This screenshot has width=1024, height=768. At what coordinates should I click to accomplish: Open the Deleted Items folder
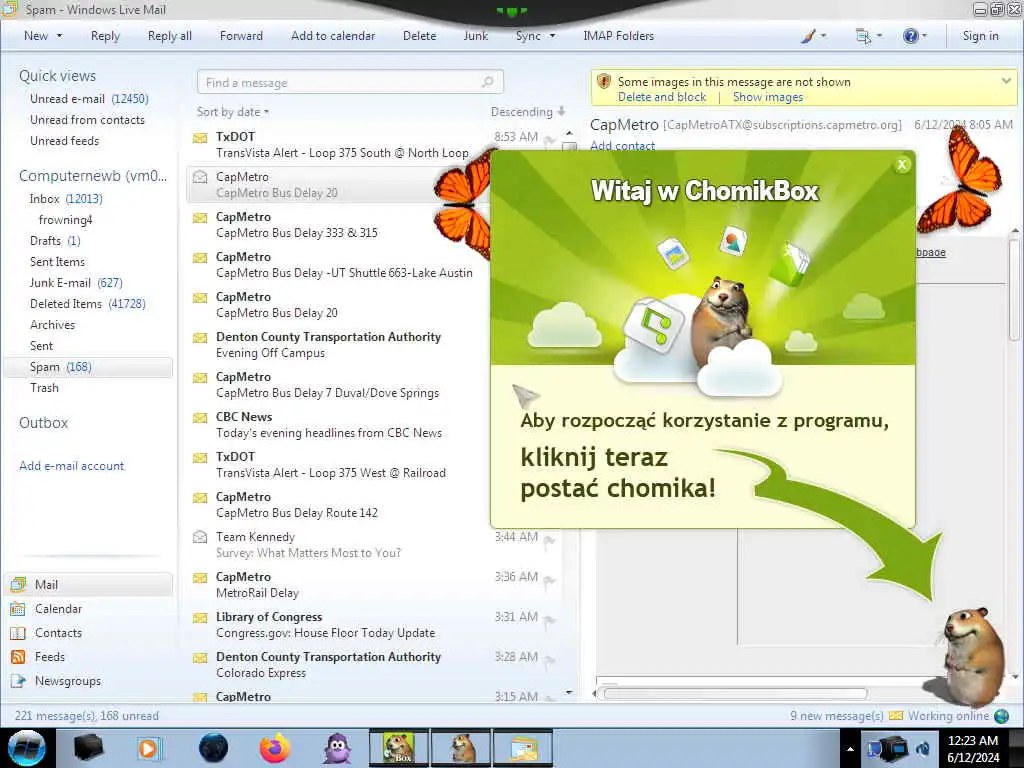(88, 304)
